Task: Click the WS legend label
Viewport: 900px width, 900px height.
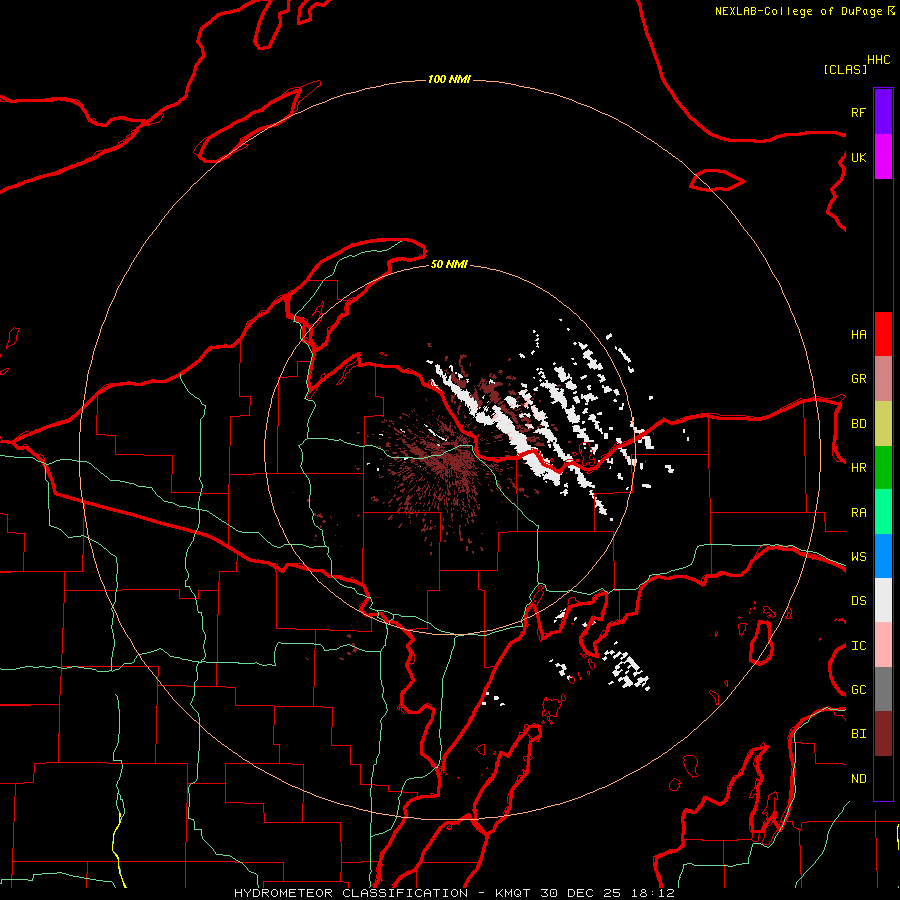Action: [858, 557]
